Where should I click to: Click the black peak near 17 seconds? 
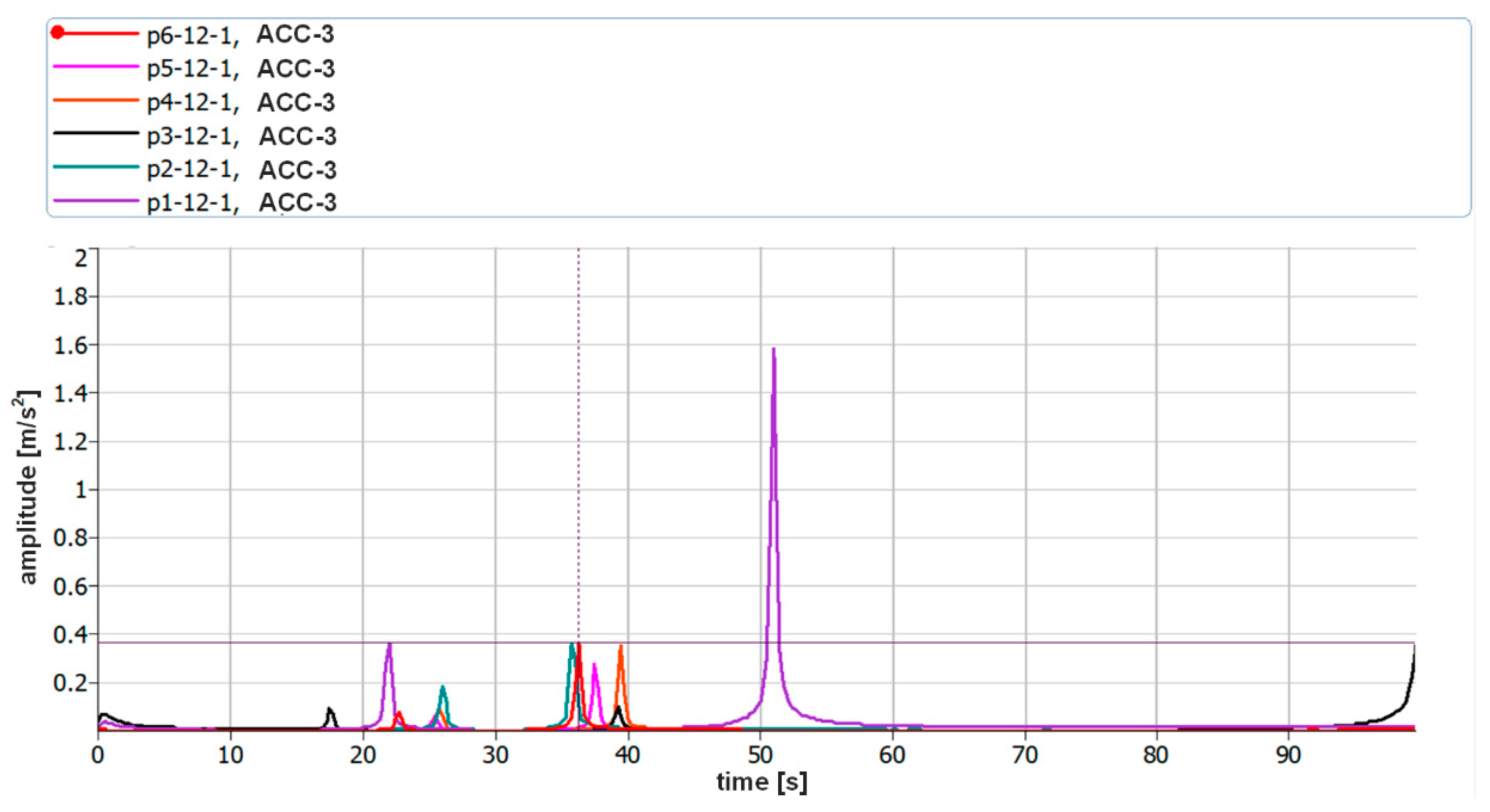(329, 710)
